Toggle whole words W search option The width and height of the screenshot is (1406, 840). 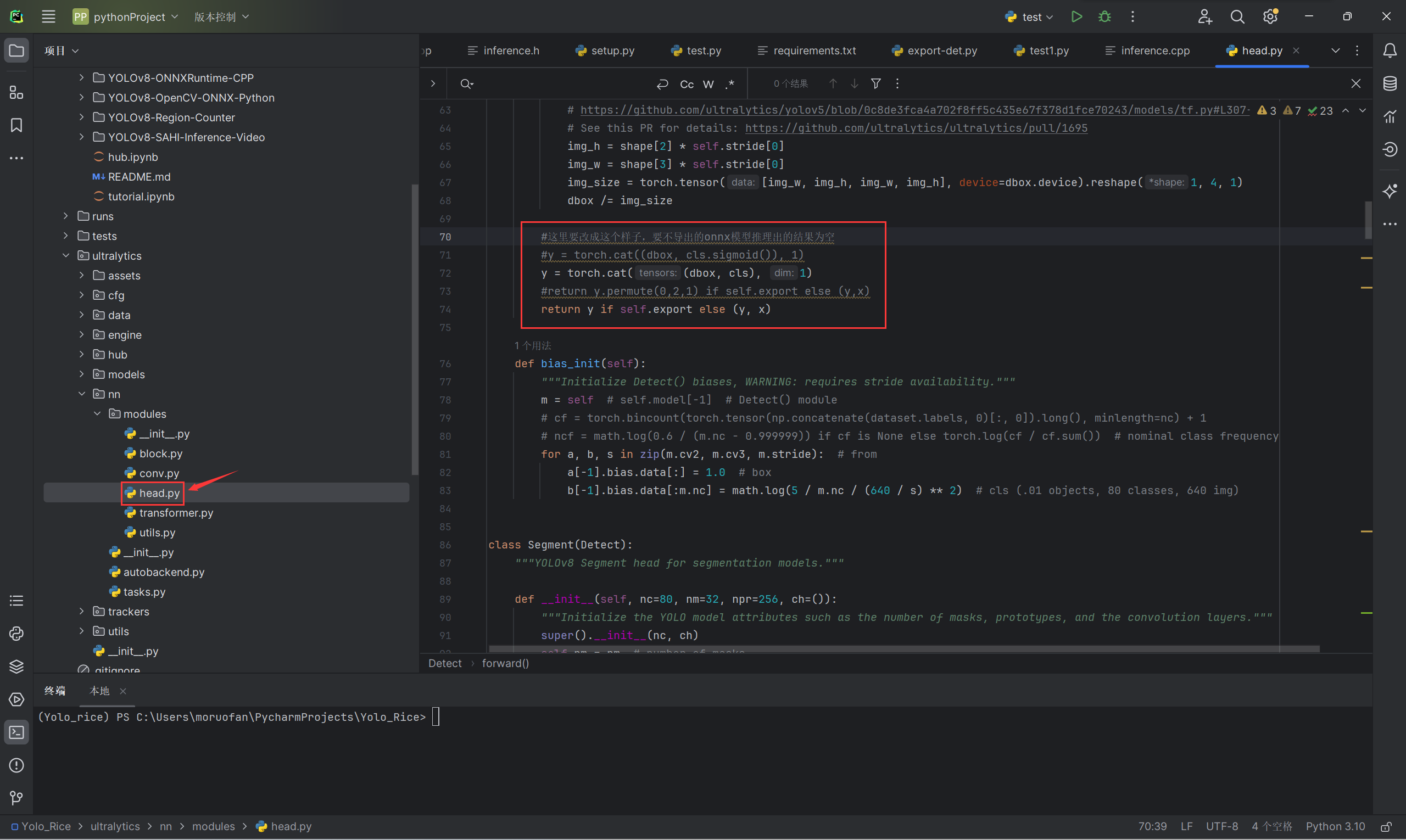pyautogui.click(x=708, y=85)
